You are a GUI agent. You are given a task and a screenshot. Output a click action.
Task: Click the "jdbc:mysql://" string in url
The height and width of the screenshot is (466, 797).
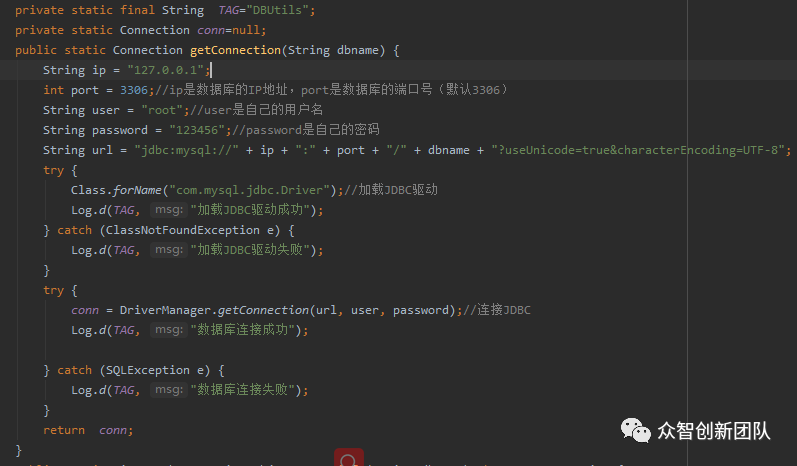tap(186, 150)
